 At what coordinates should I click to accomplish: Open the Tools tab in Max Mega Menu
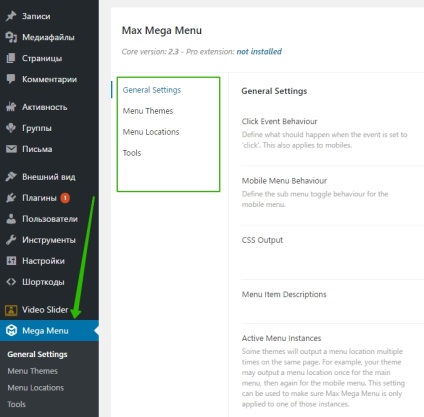[x=132, y=153]
